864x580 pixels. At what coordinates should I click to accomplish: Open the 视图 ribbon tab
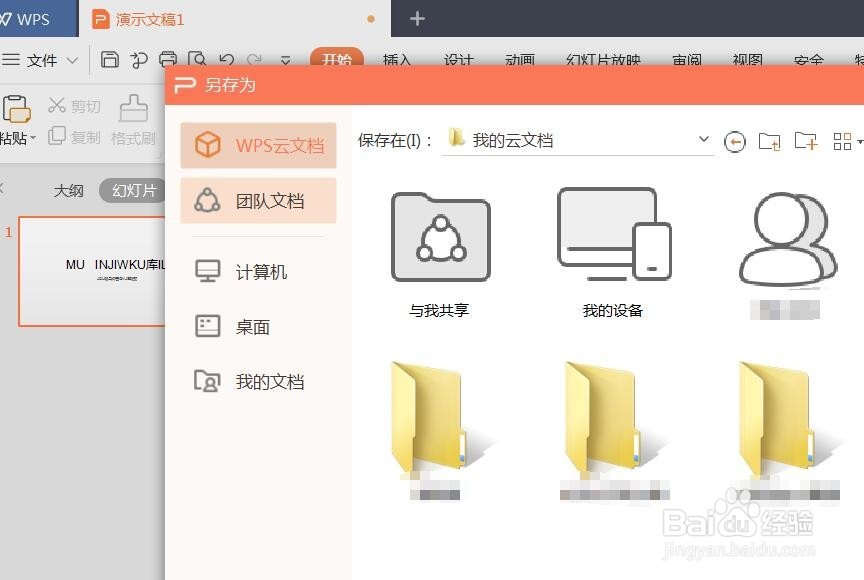[x=748, y=59]
